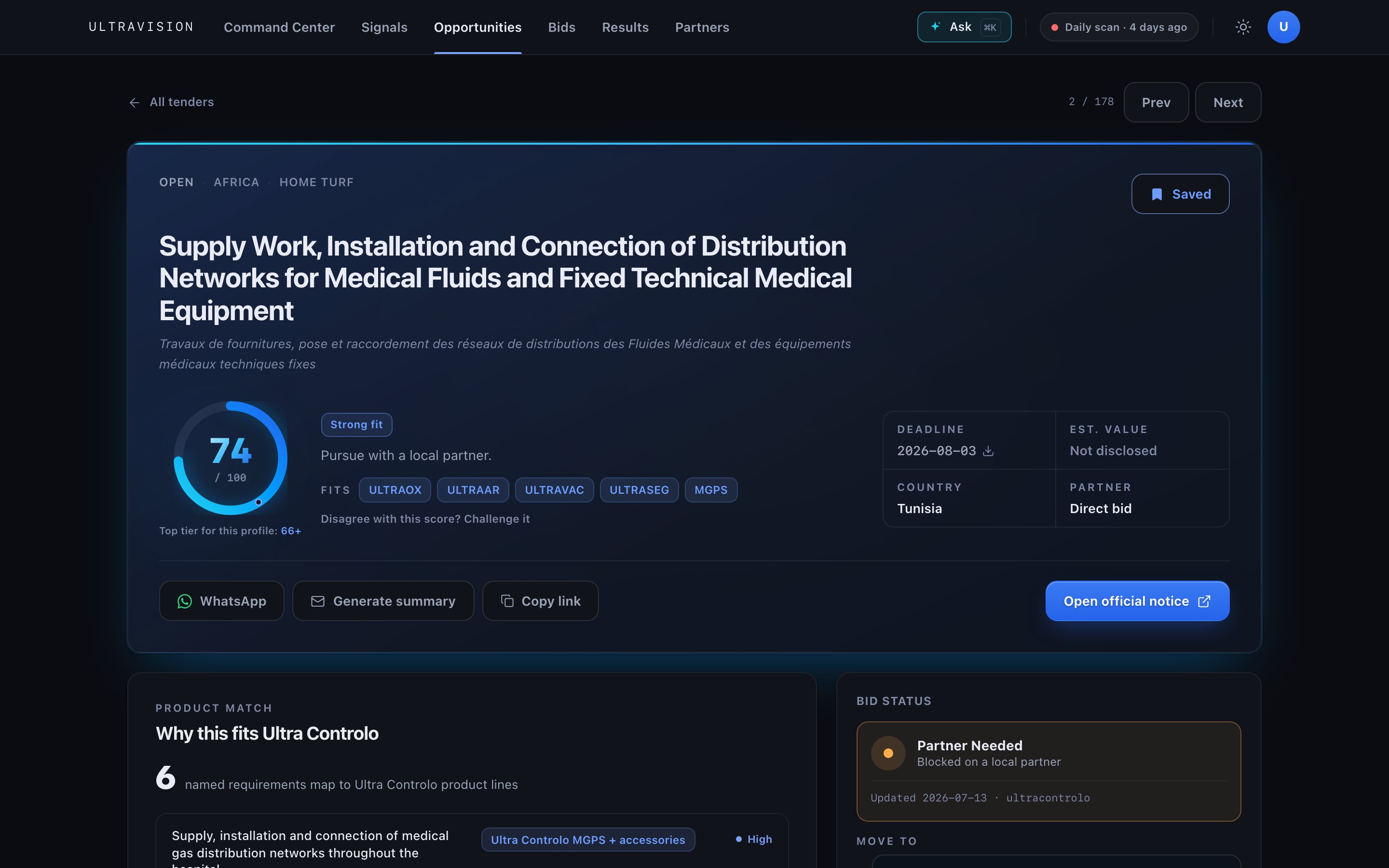Click the OPEN status label
Screen dimensions: 1389x868
click(x=176, y=182)
